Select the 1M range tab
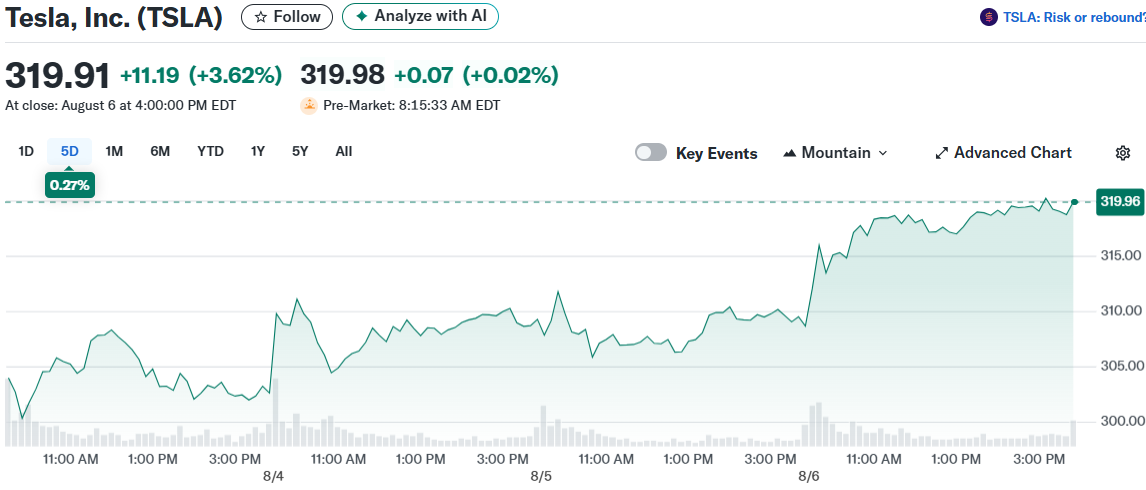Image resolution: width=1146 pixels, height=490 pixels. 114,151
